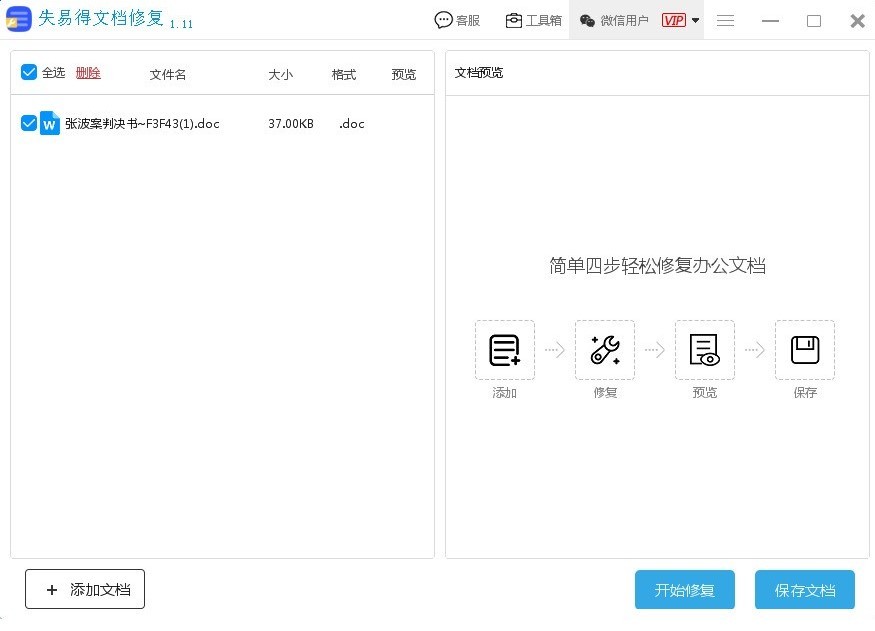Click the 文档预览 panel title
Viewport: 875px width, 631px height.
(x=479, y=73)
